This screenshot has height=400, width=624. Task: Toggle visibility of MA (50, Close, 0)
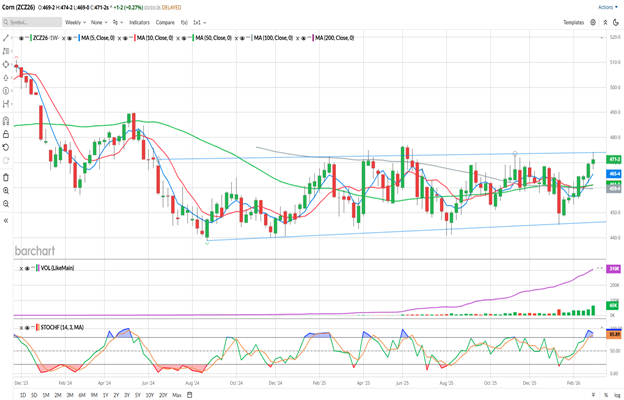tap(184, 38)
